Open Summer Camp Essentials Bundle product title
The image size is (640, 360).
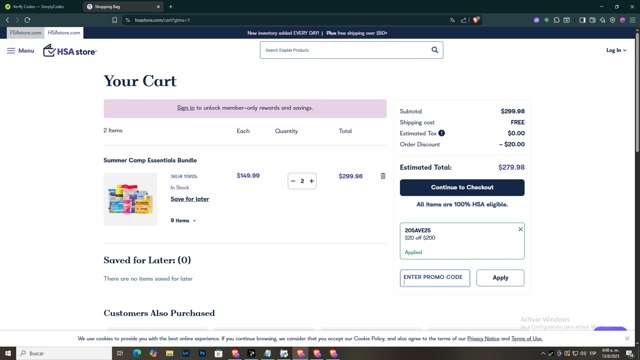[x=150, y=160]
